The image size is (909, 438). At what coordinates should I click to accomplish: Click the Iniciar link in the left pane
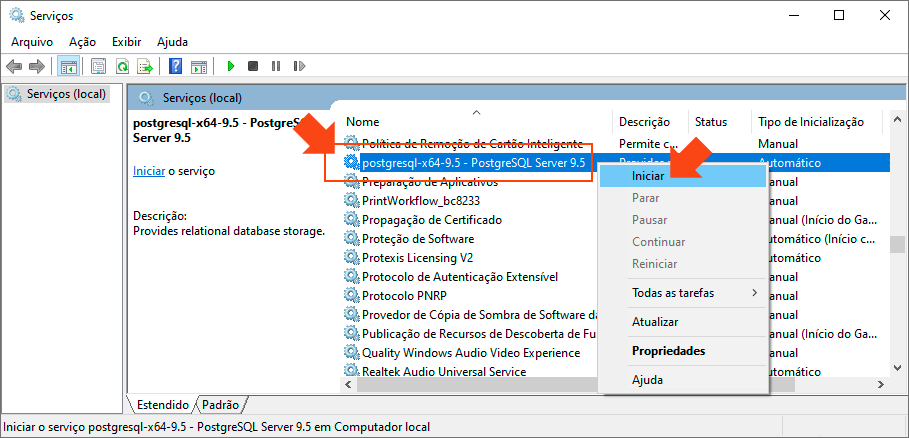pos(148,171)
